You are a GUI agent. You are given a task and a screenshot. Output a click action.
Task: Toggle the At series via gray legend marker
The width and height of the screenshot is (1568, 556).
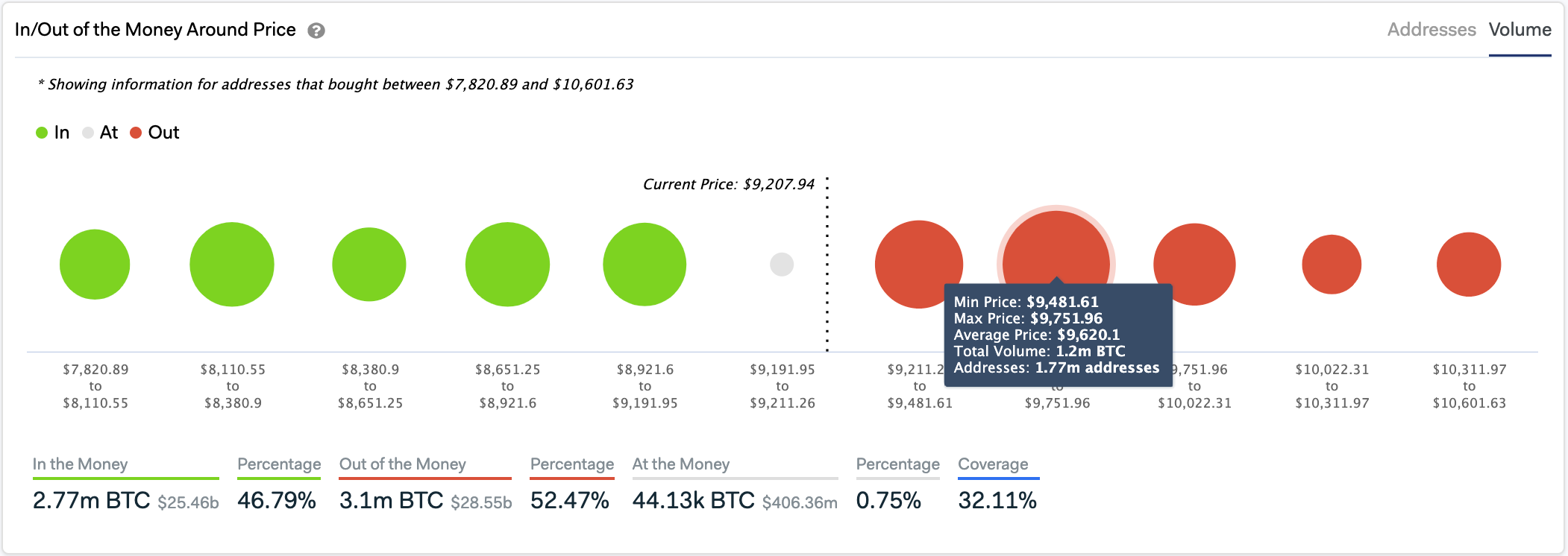pos(88,132)
